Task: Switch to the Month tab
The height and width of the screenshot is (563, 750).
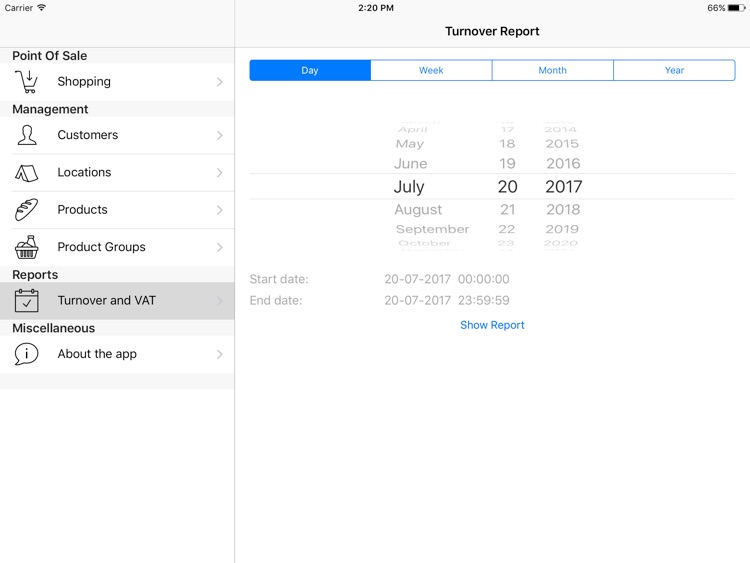Action: tap(552, 70)
